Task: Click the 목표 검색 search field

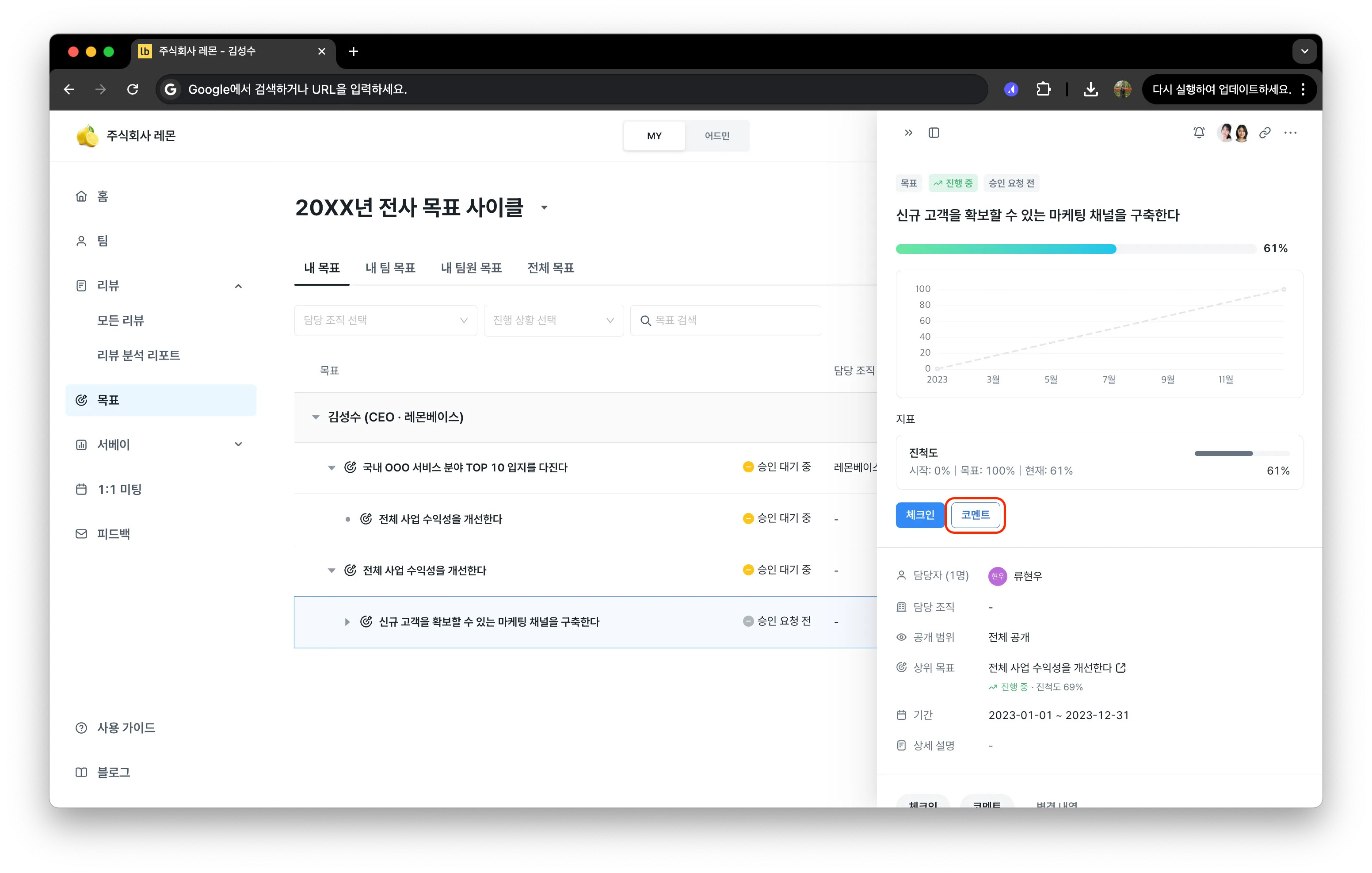Action: coord(725,321)
